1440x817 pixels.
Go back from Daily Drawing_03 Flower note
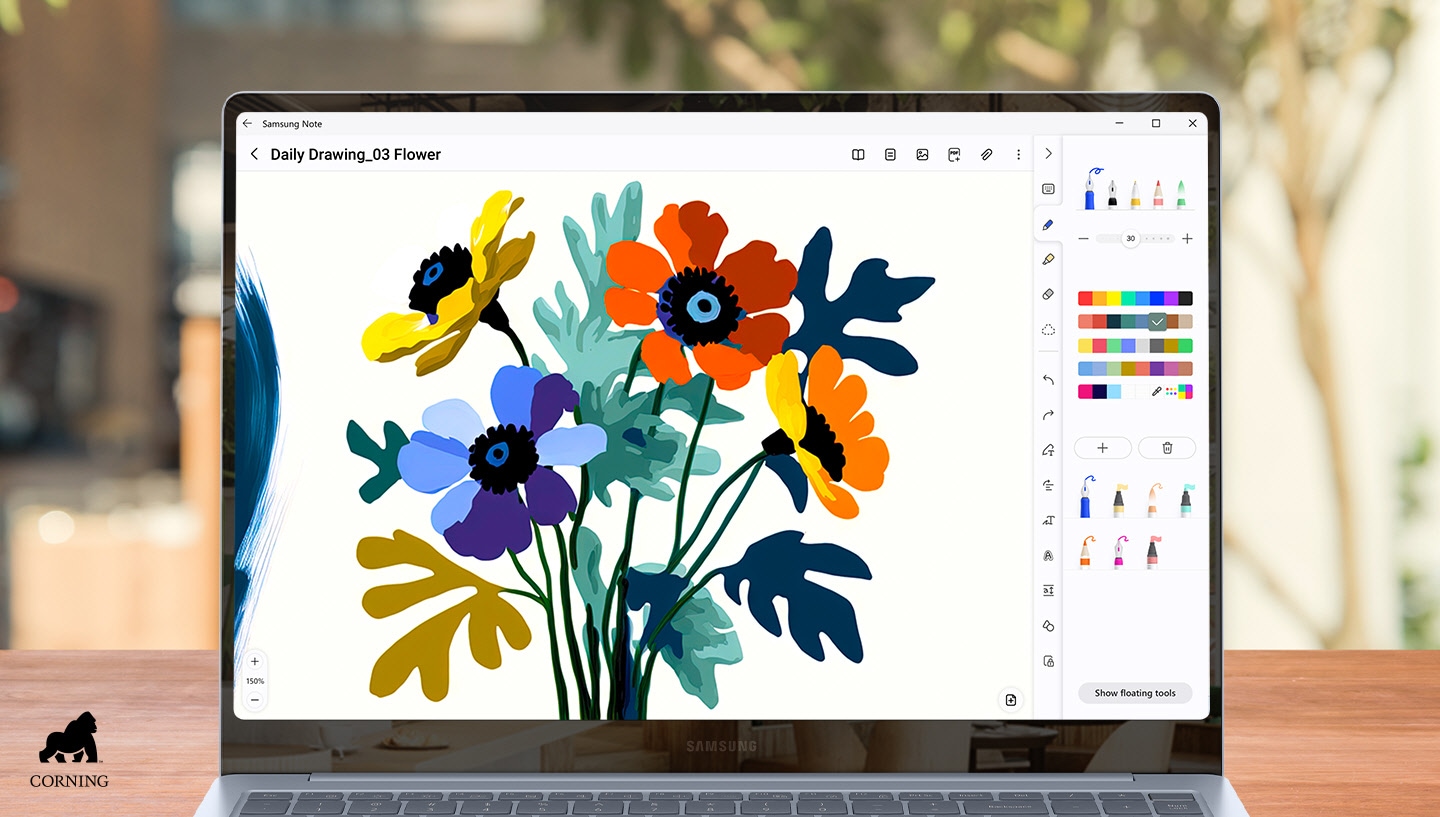pyautogui.click(x=254, y=154)
